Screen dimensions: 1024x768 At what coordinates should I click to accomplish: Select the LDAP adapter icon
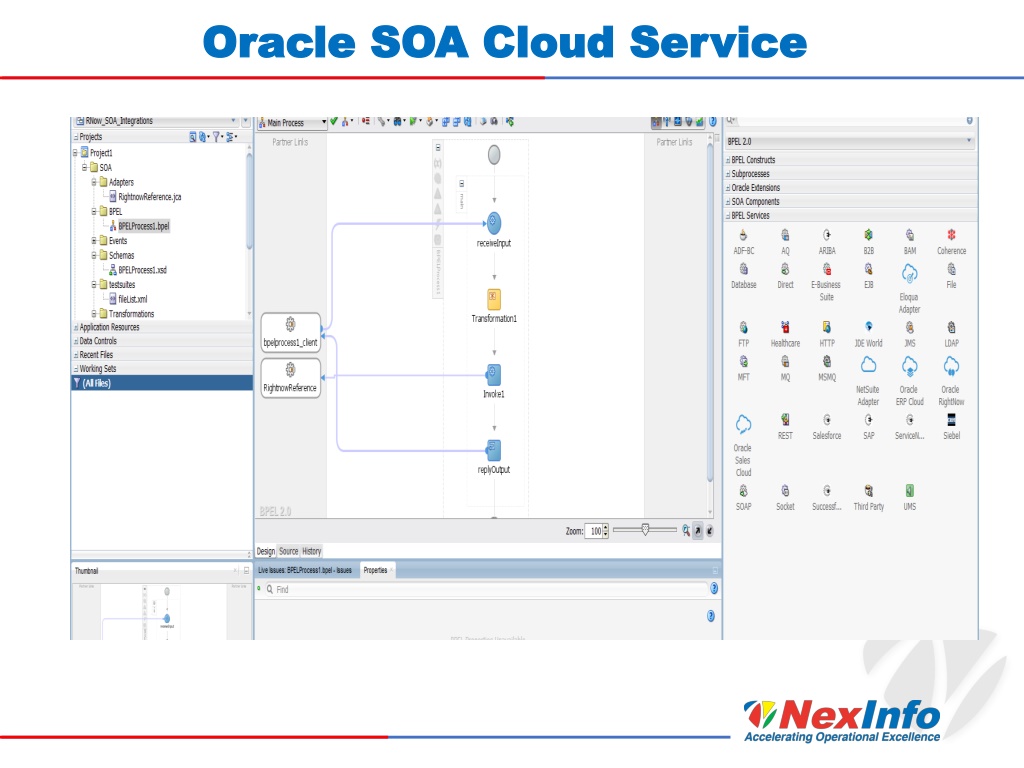pyautogui.click(x=952, y=328)
